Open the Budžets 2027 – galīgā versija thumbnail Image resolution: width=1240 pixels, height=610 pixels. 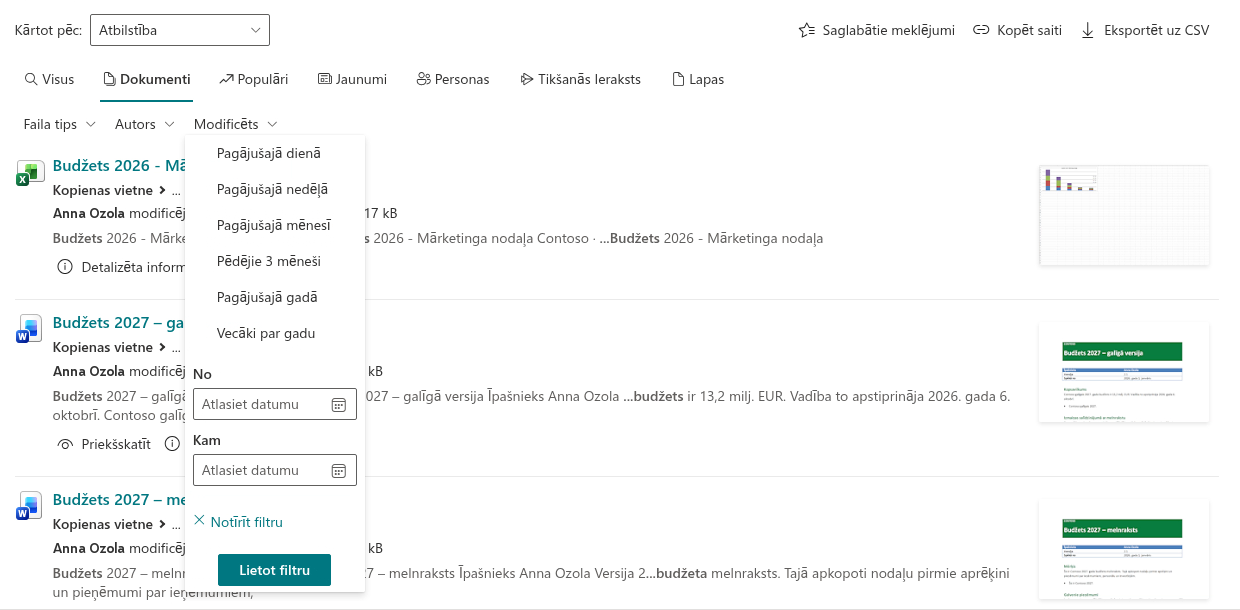tap(1124, 372)
